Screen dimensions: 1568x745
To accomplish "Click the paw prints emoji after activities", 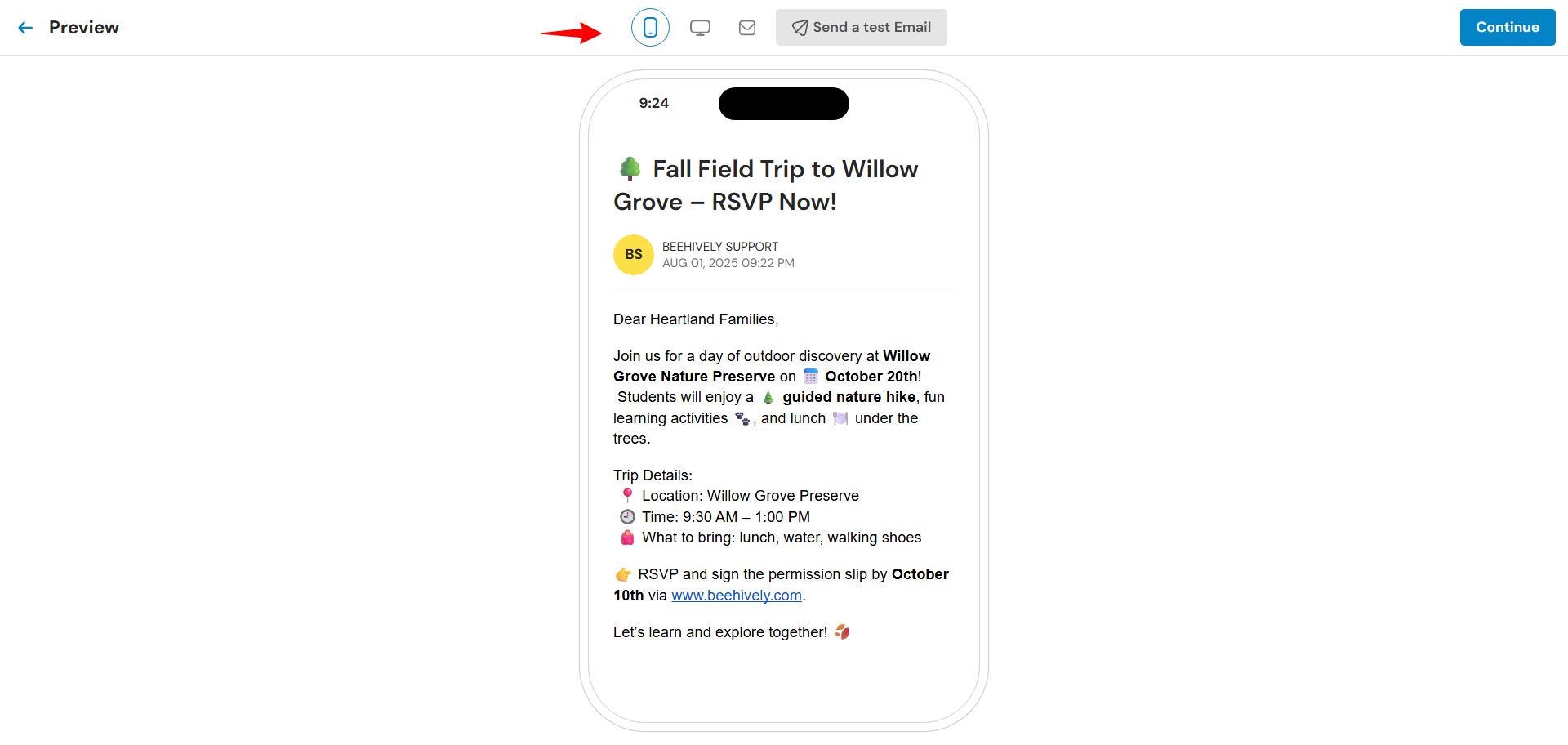I will point(742,418).
